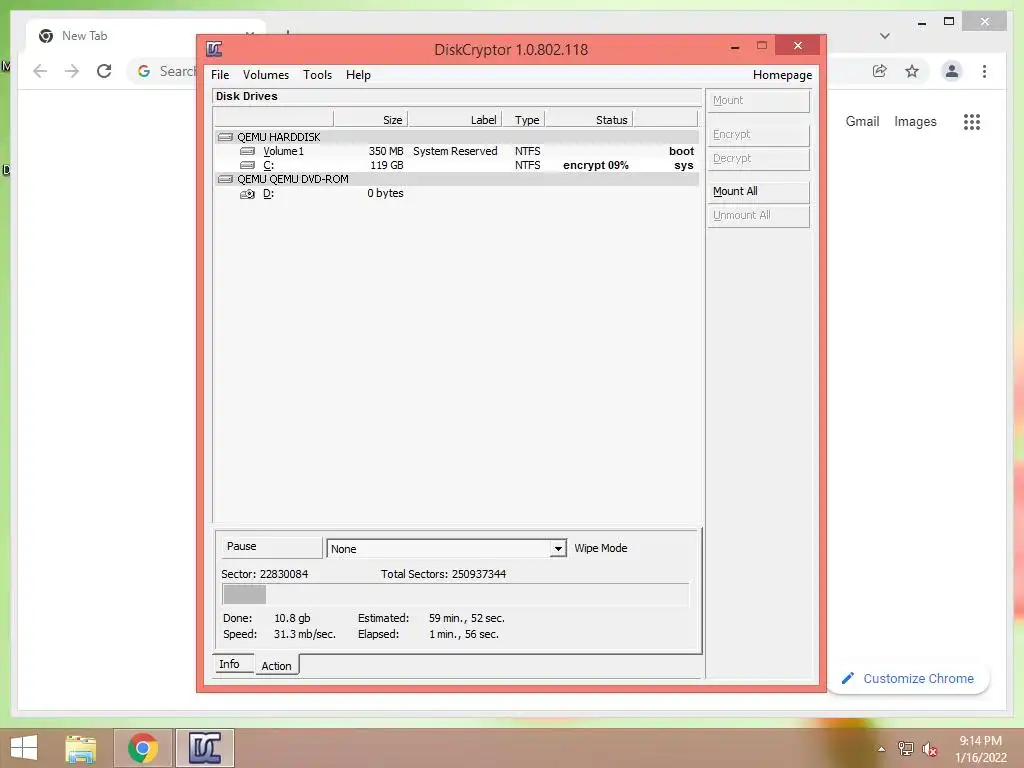
Task: Open the Help menu
Action: (x=358, y=75)
